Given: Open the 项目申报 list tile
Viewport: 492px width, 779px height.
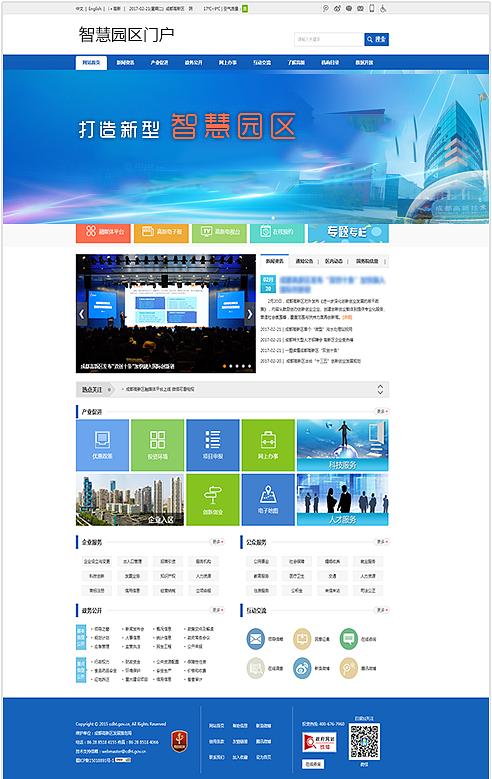Looking at the screenshot, I should [213, 445].
